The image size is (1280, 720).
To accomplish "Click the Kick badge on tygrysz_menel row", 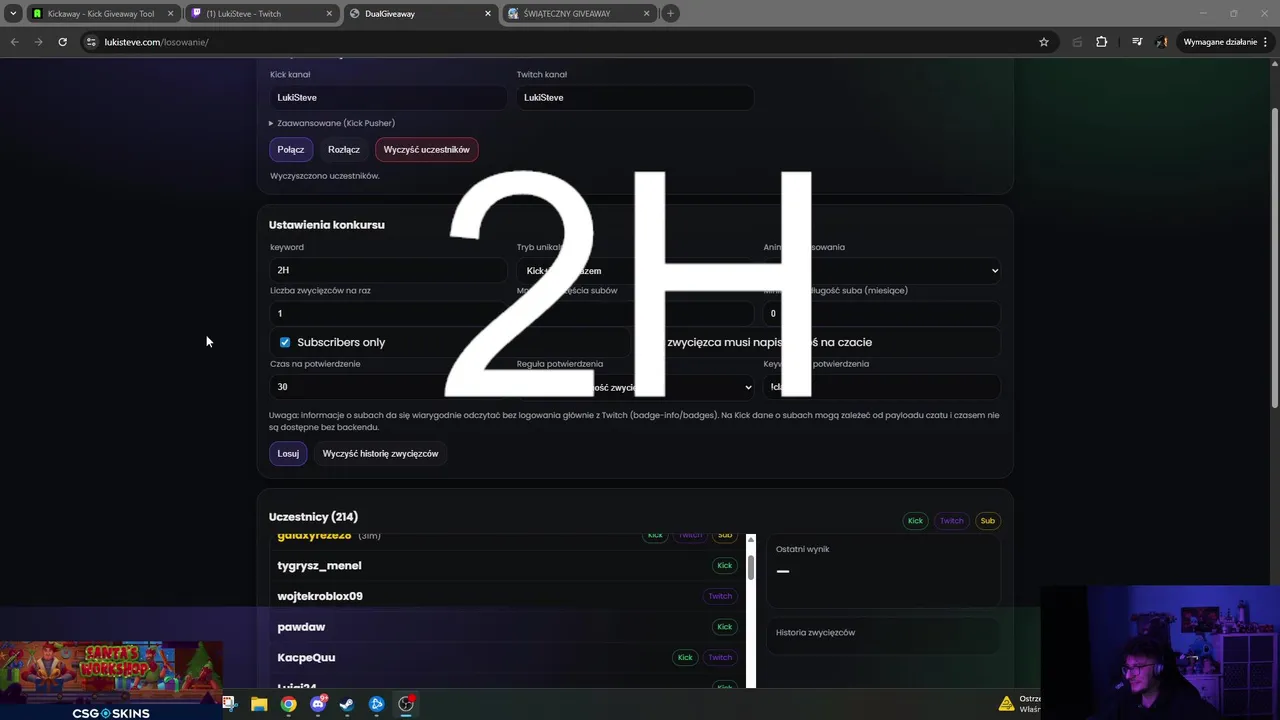I will (x=724, y=566).
